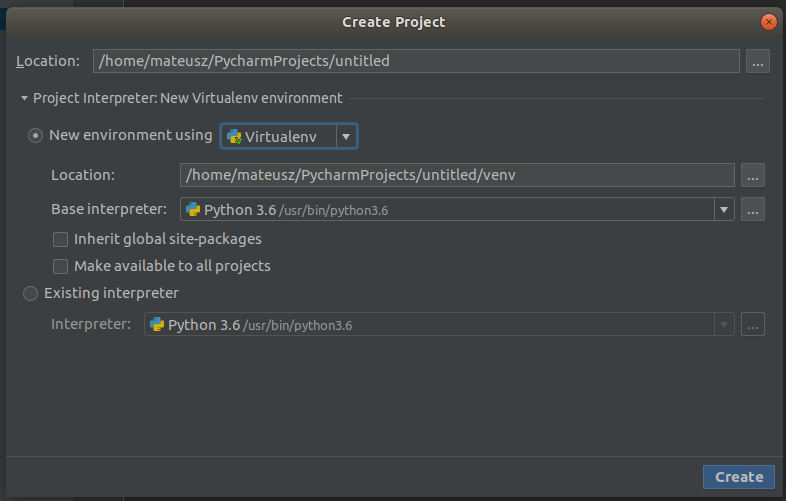
Task: Click the Create button
Action: pos(739,477)
